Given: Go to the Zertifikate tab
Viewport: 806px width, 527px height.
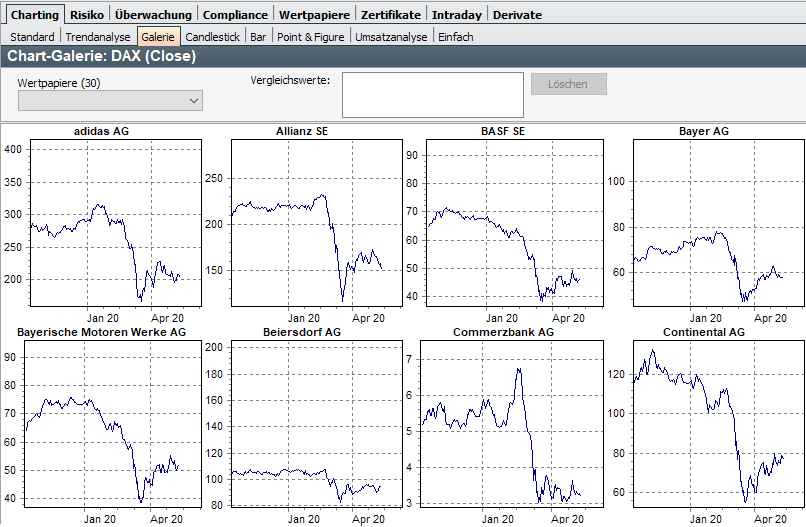Looking at the screenshot, I should (391, 15).
